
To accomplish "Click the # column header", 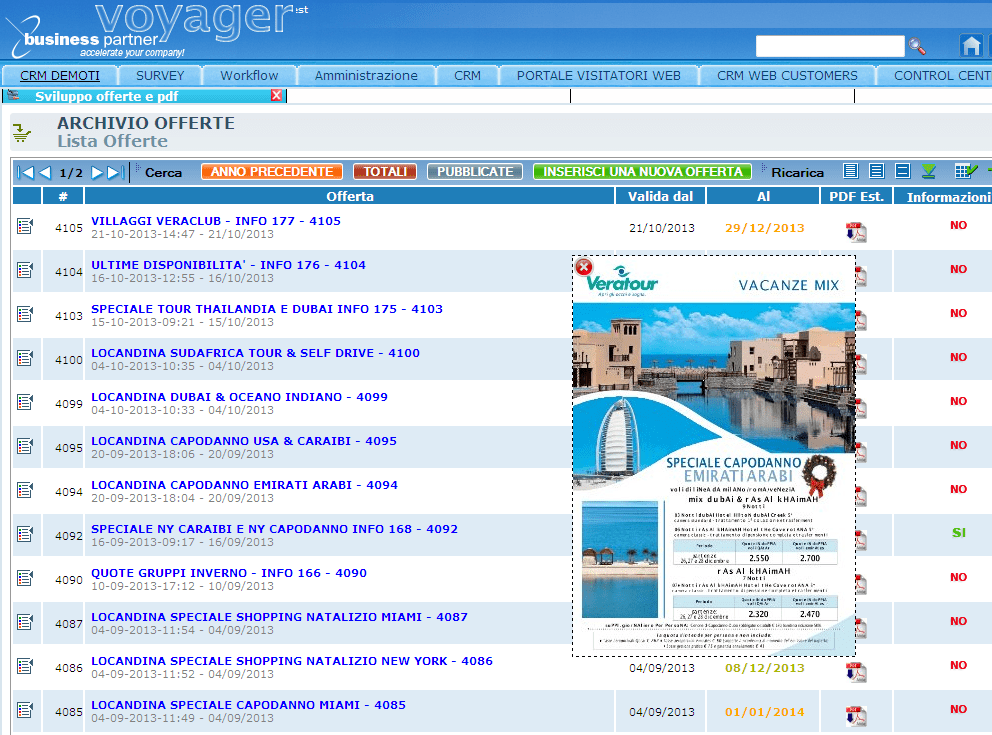I will [x=63, y=196].
